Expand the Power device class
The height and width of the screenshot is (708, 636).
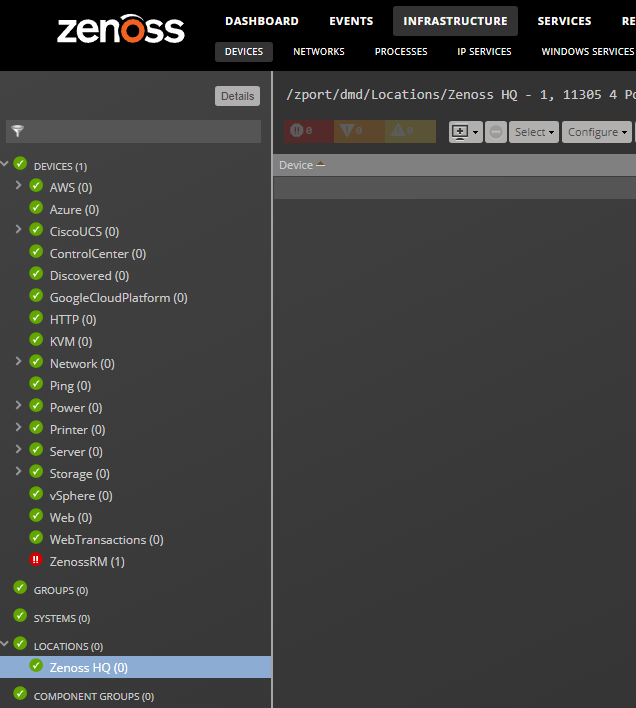(18, 405)
